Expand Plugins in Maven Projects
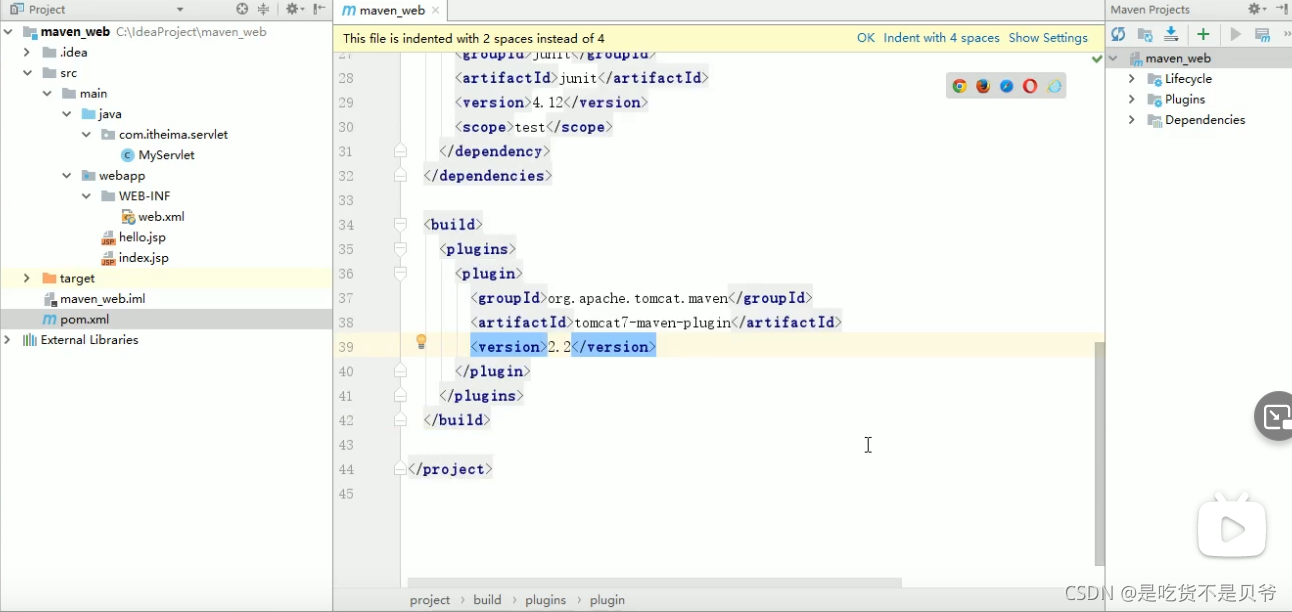 1132,99
